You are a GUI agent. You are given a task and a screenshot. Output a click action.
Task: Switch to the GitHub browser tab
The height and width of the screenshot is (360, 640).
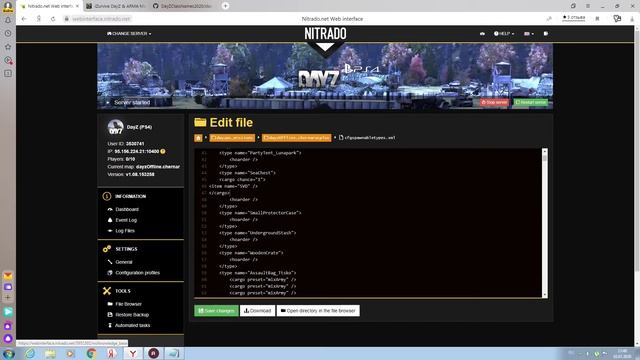[182, 6]
